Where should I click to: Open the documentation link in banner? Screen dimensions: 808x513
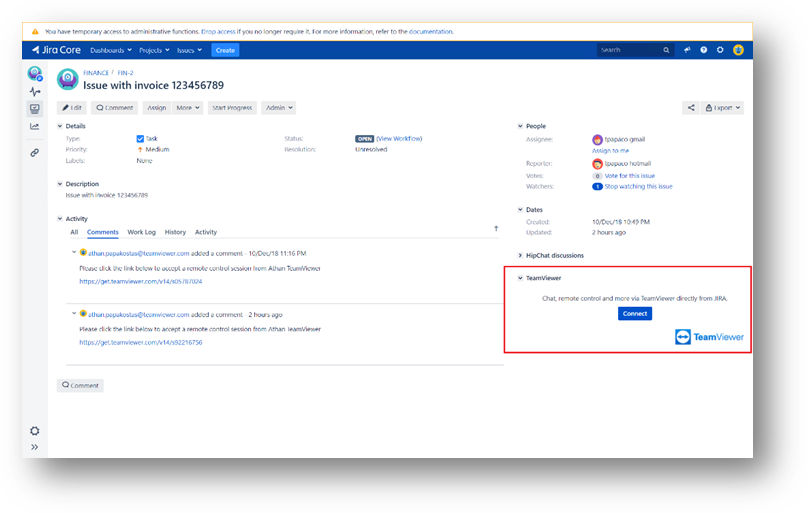(x=431, y=31)
